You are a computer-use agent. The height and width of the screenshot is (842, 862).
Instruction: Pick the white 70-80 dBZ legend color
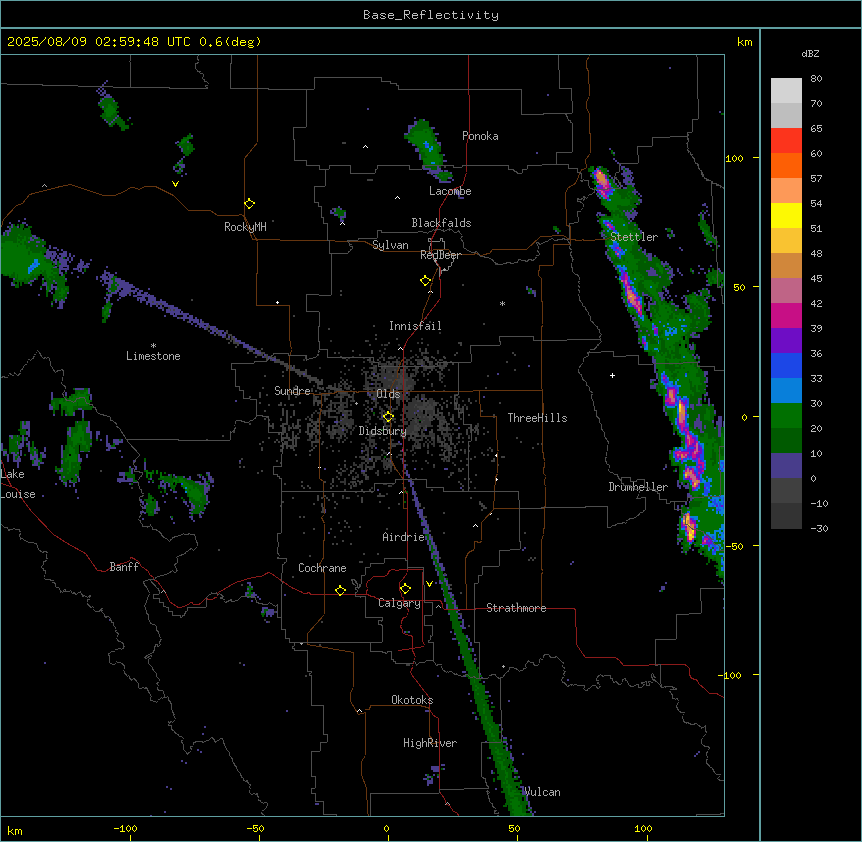pos(786,91)
